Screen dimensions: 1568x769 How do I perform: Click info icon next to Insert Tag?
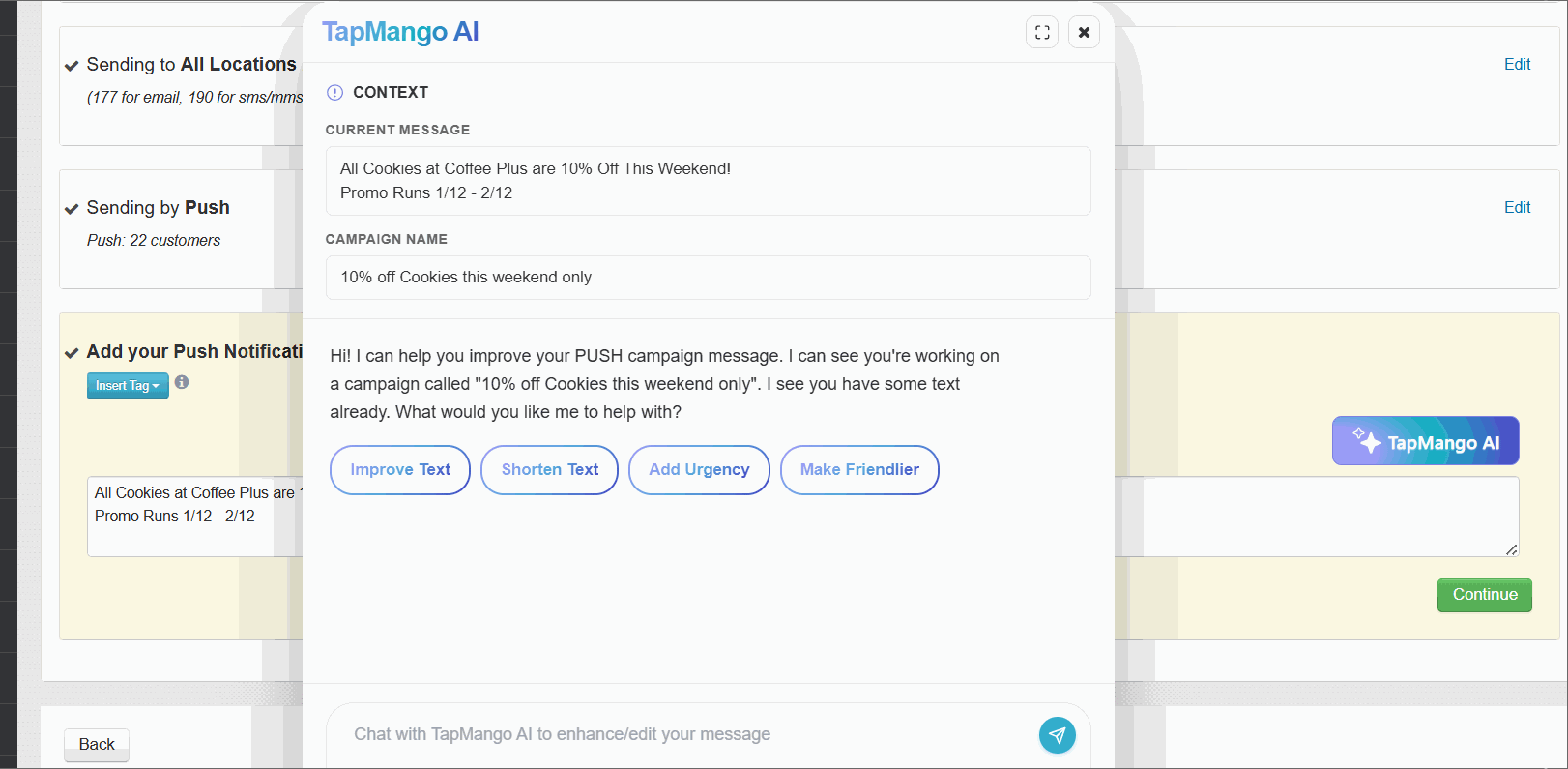click(x=182, y=382)
